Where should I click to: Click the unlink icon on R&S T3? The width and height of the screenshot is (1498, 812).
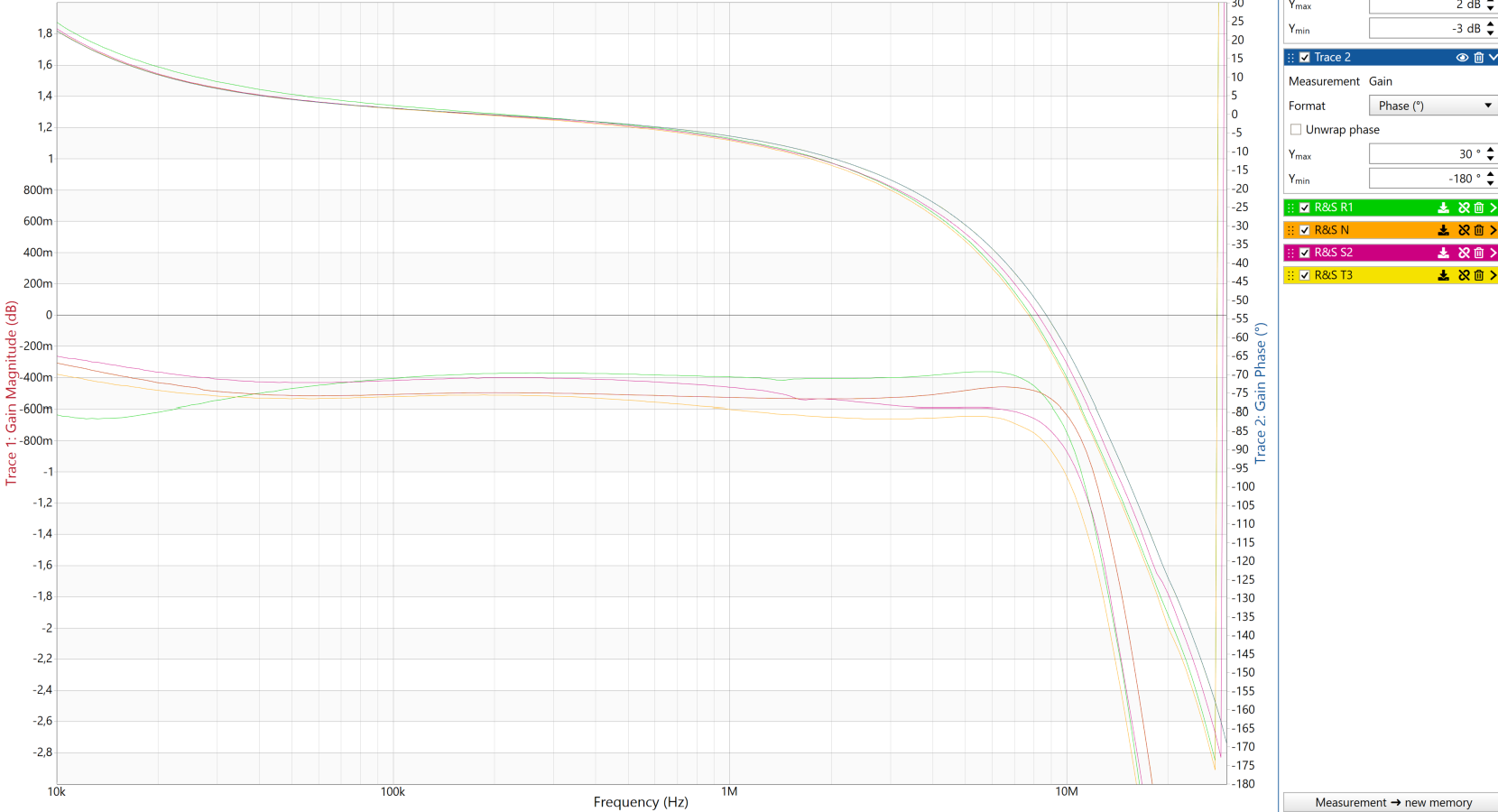click(x=1464, y=275)
